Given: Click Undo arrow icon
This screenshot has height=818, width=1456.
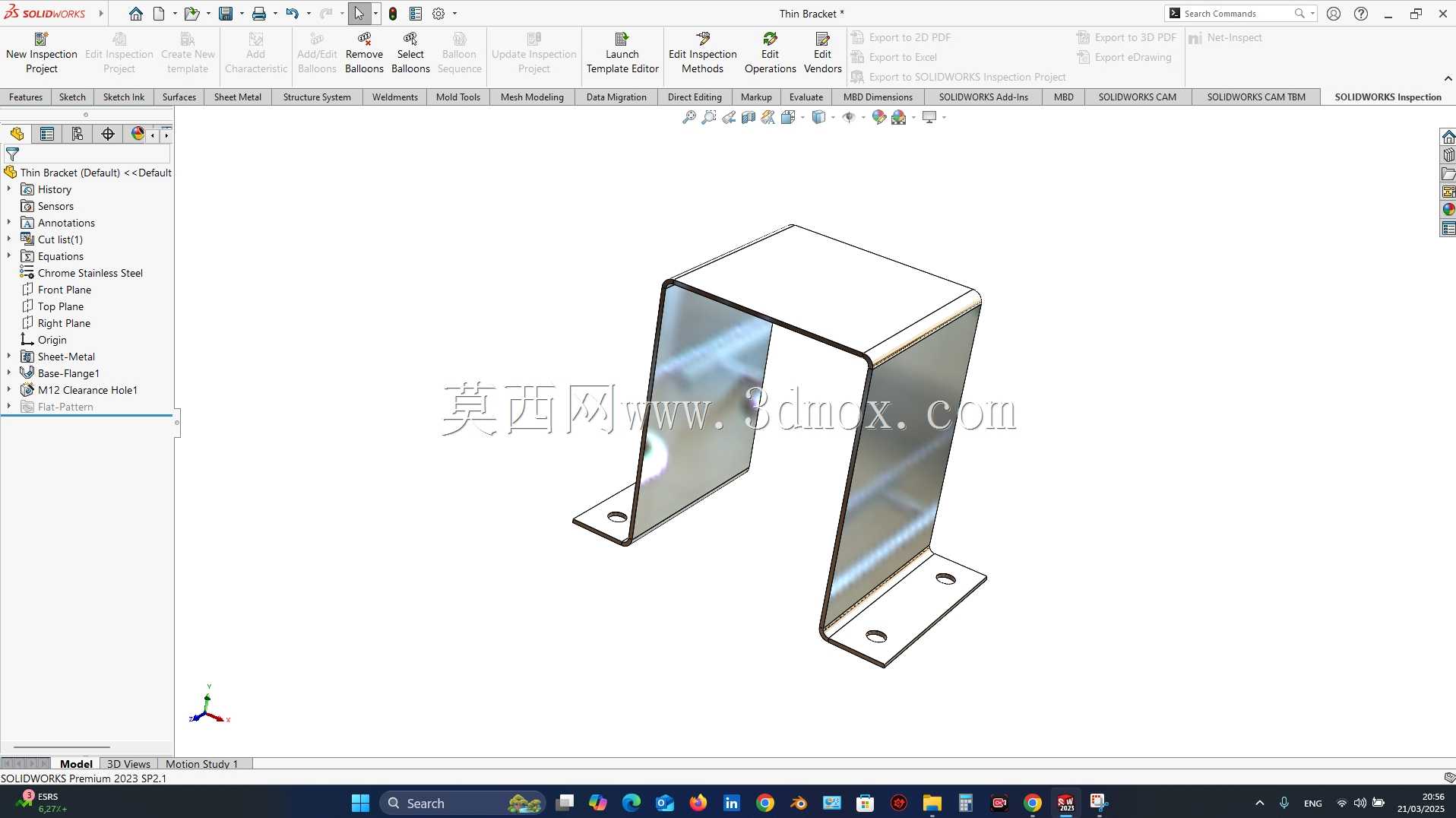Looking at the screenshot, I should [x=292, y=14].
